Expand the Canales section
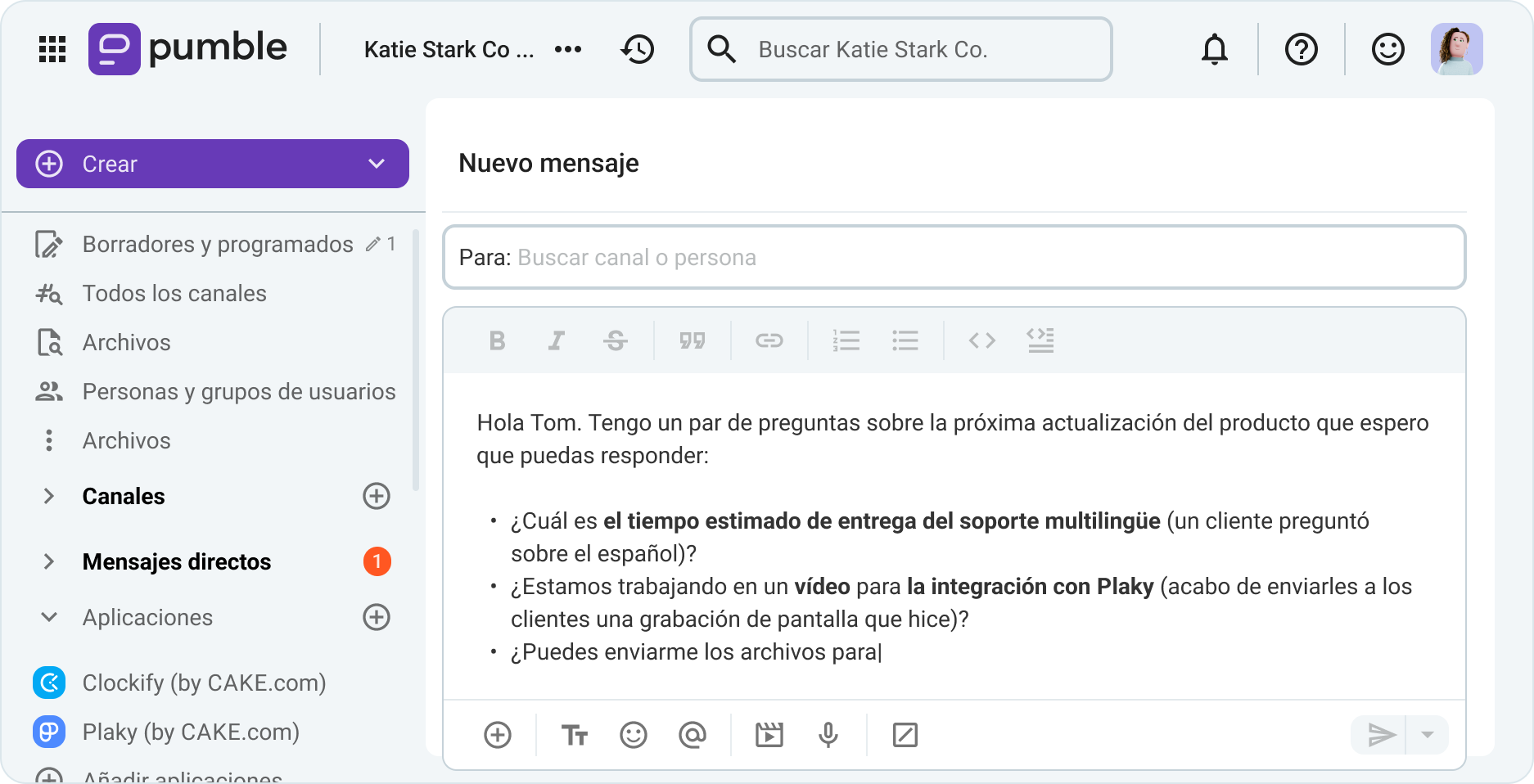 click(49, 496)
